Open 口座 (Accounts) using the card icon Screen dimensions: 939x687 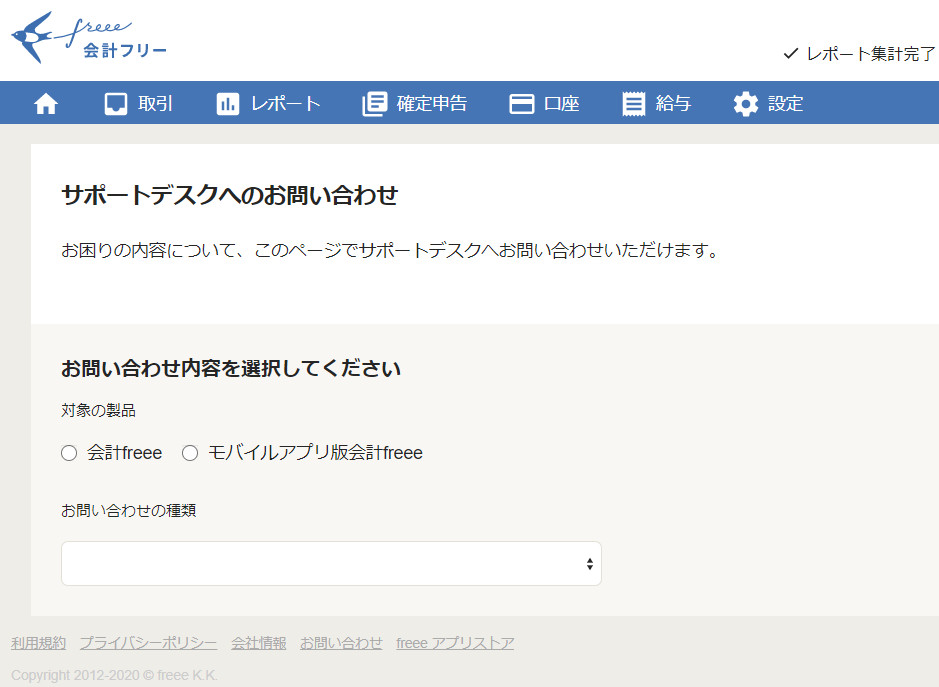523,102
